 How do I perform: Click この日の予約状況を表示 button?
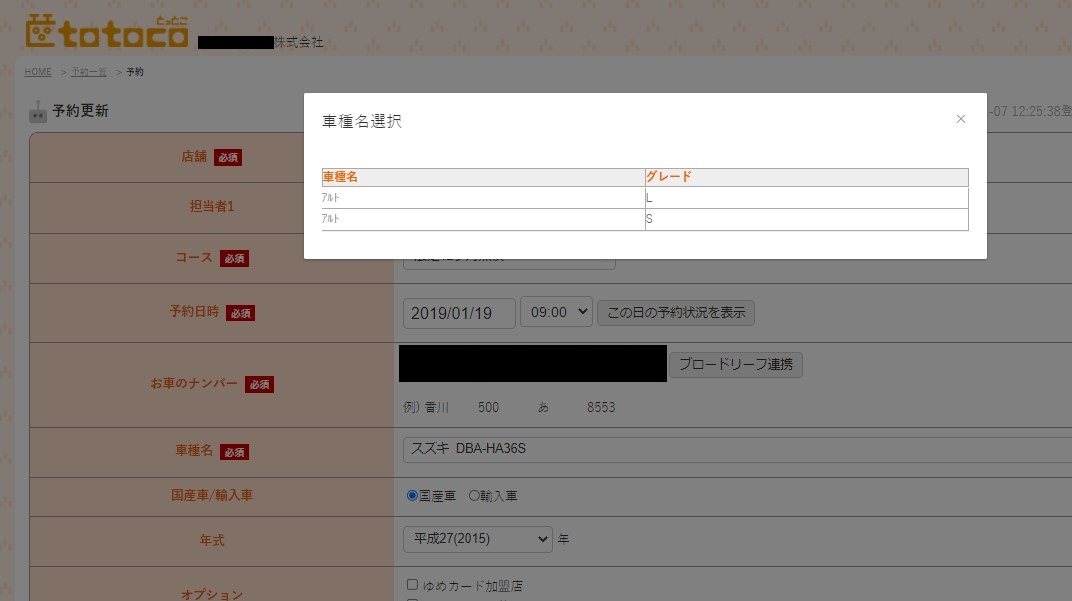coord(675,312)
